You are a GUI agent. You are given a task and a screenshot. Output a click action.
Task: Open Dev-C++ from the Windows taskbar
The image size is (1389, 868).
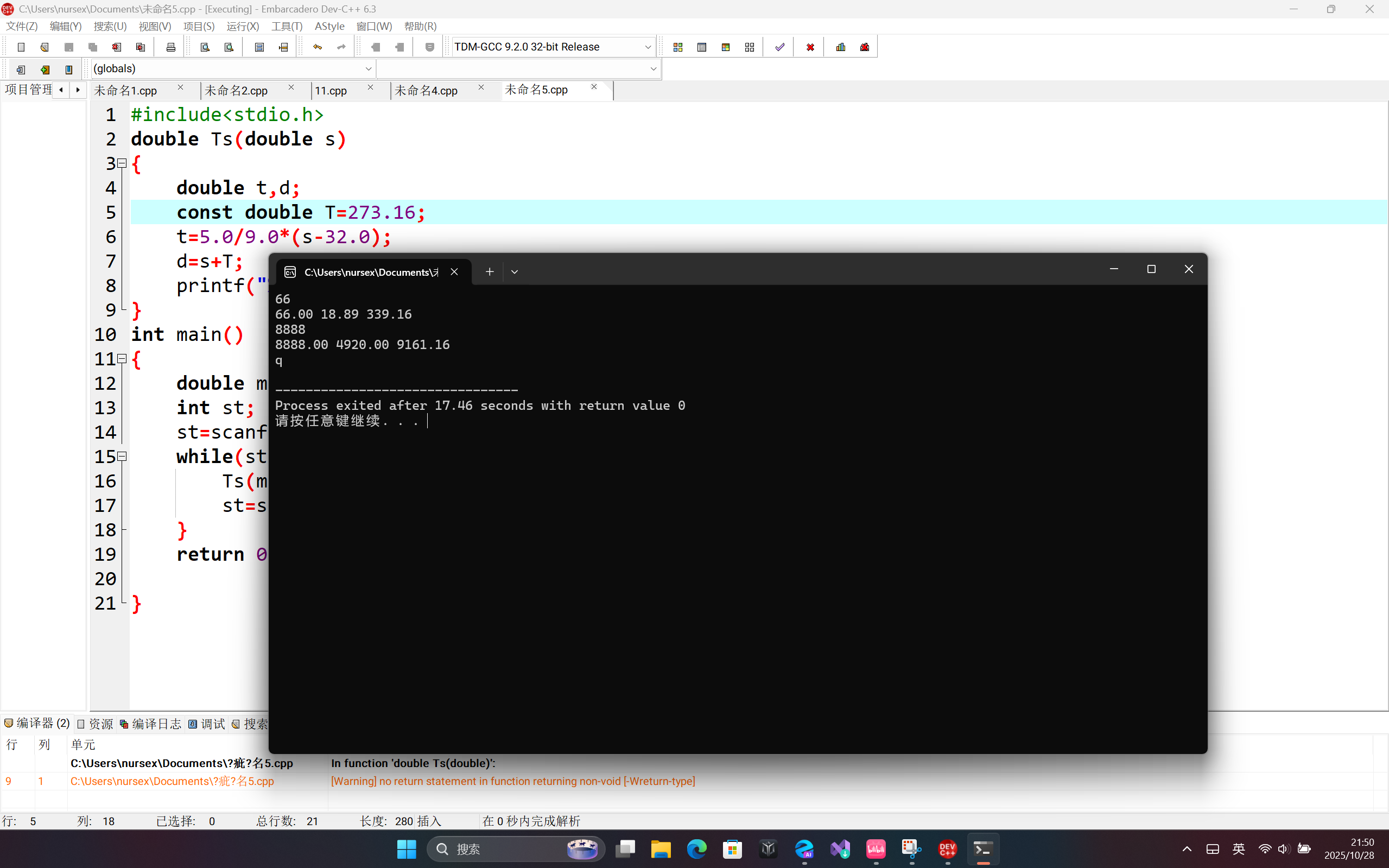(x=947, y=849)
